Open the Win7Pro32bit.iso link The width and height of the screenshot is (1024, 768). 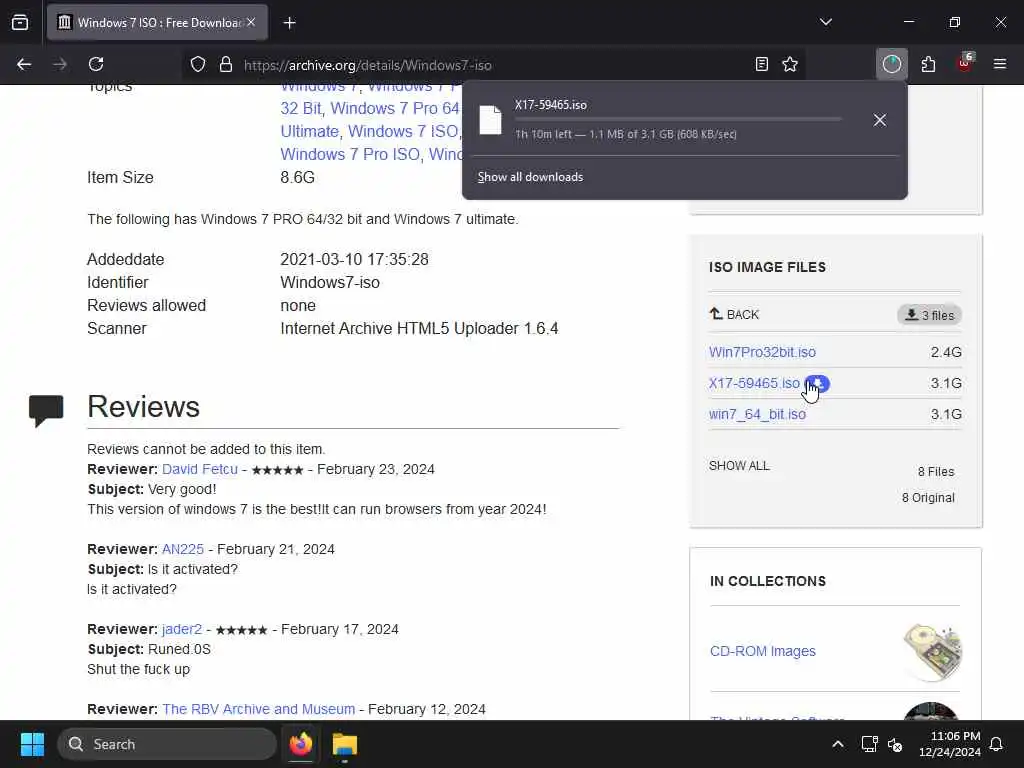762,352
